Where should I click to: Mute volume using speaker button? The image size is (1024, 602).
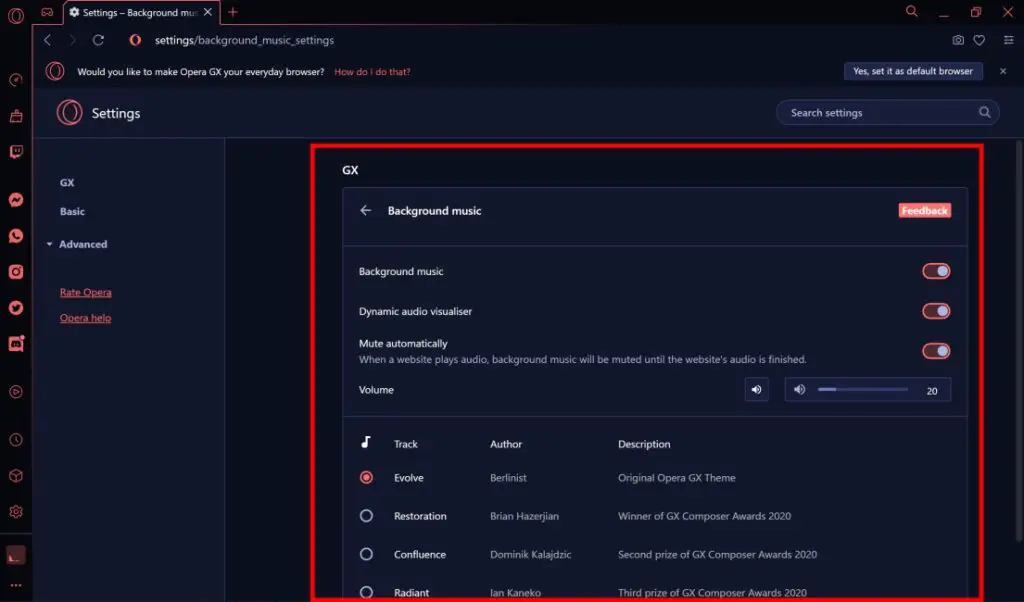756,390
